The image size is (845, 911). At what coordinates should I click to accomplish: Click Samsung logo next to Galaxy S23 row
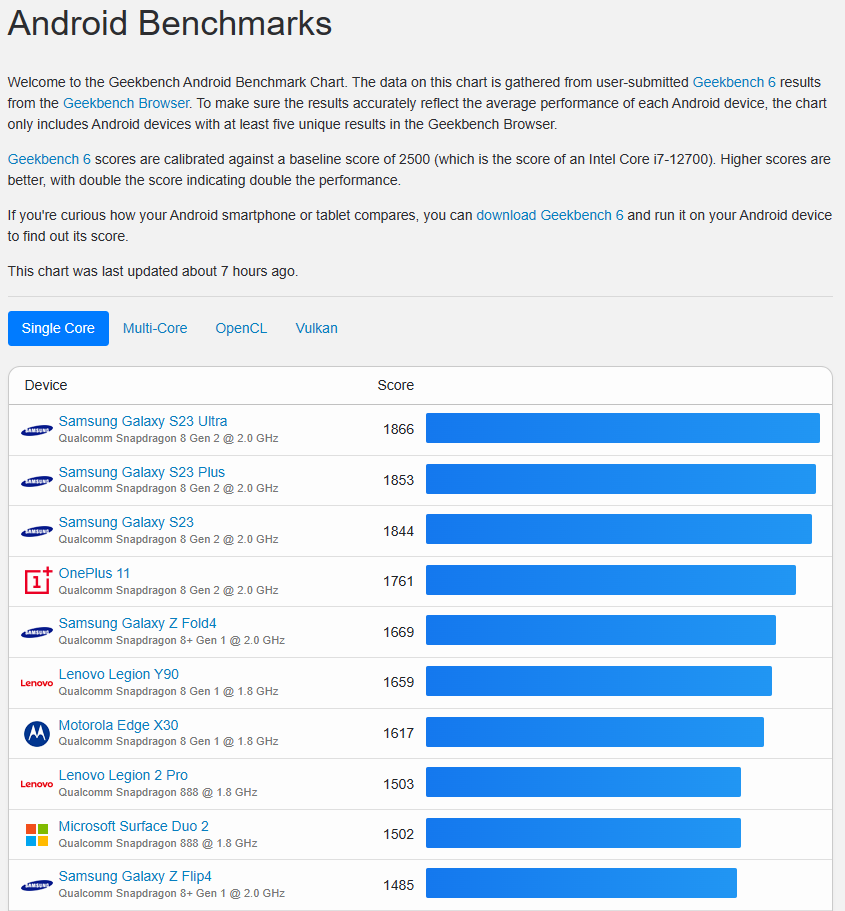37,532
